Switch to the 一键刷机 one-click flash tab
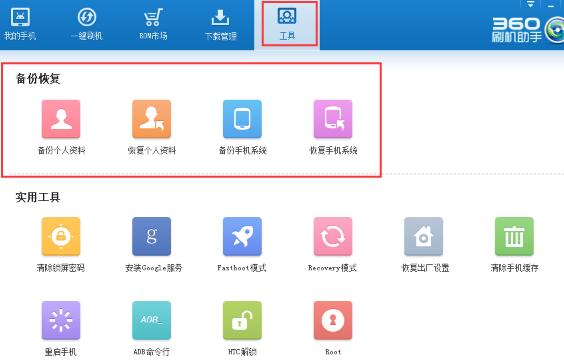 point(87,23)
